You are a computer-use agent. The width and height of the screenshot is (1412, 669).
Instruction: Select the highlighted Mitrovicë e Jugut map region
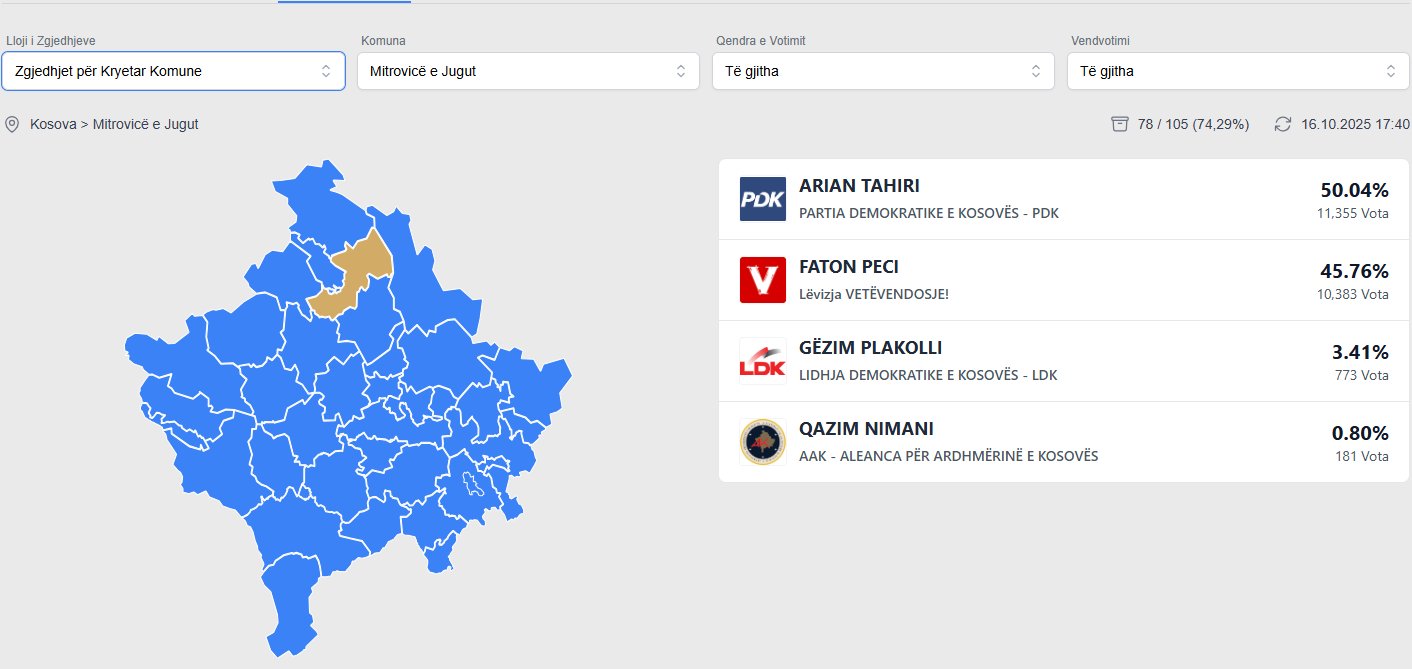coord(355,275)
